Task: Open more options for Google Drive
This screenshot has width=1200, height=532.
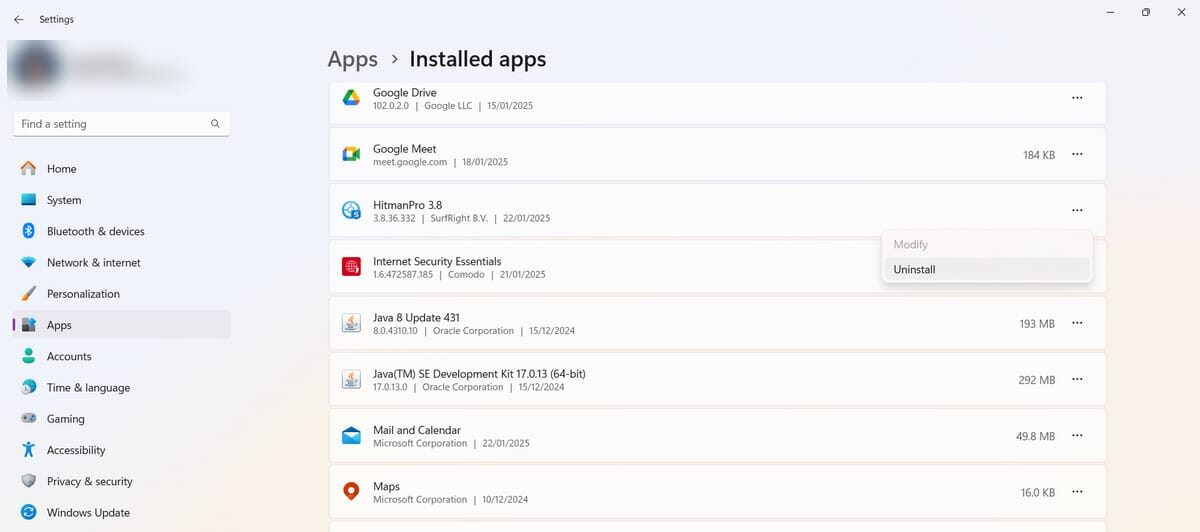Action: click(x=1077, y=98)
